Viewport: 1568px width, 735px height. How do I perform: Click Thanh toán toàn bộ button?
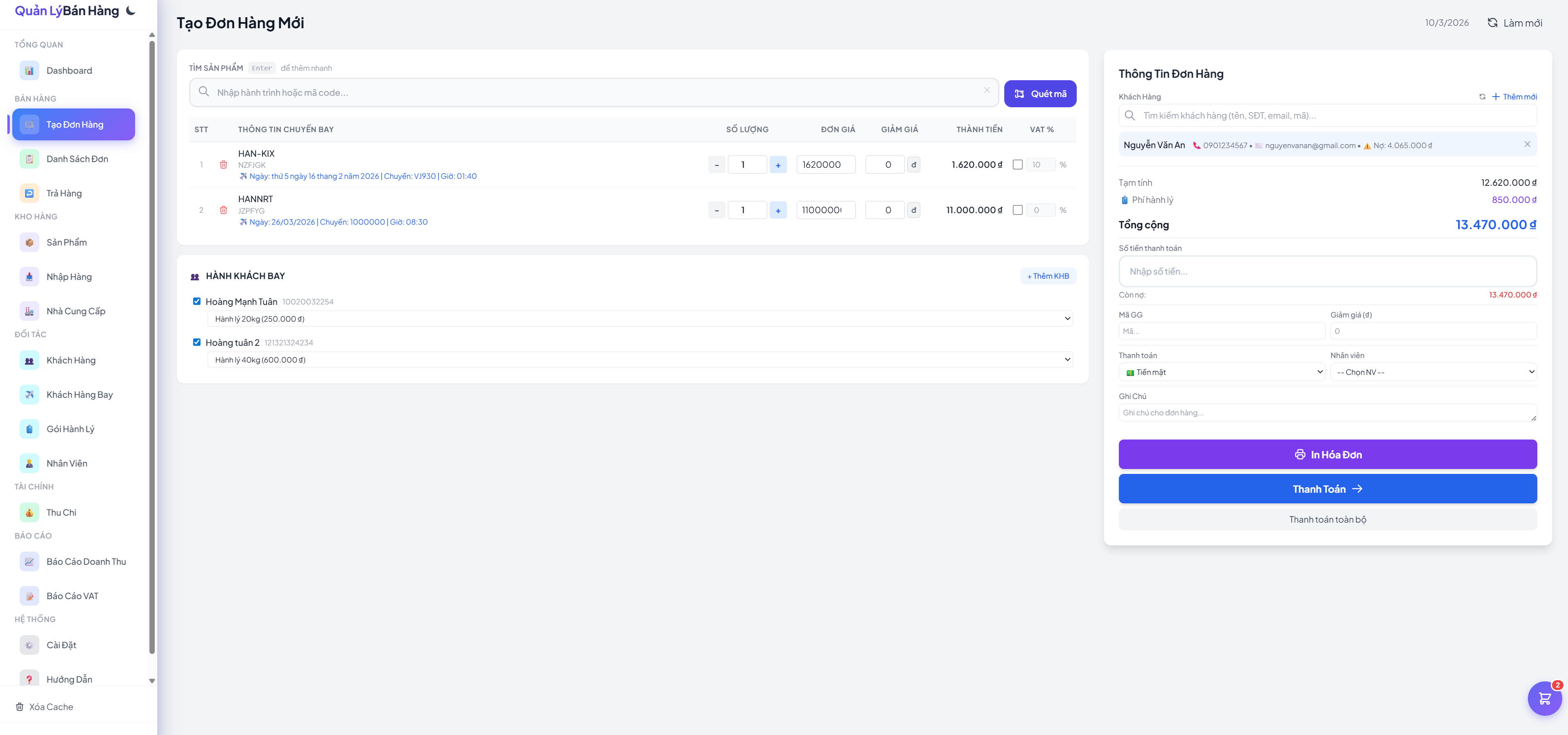(x=1327, y=519)
